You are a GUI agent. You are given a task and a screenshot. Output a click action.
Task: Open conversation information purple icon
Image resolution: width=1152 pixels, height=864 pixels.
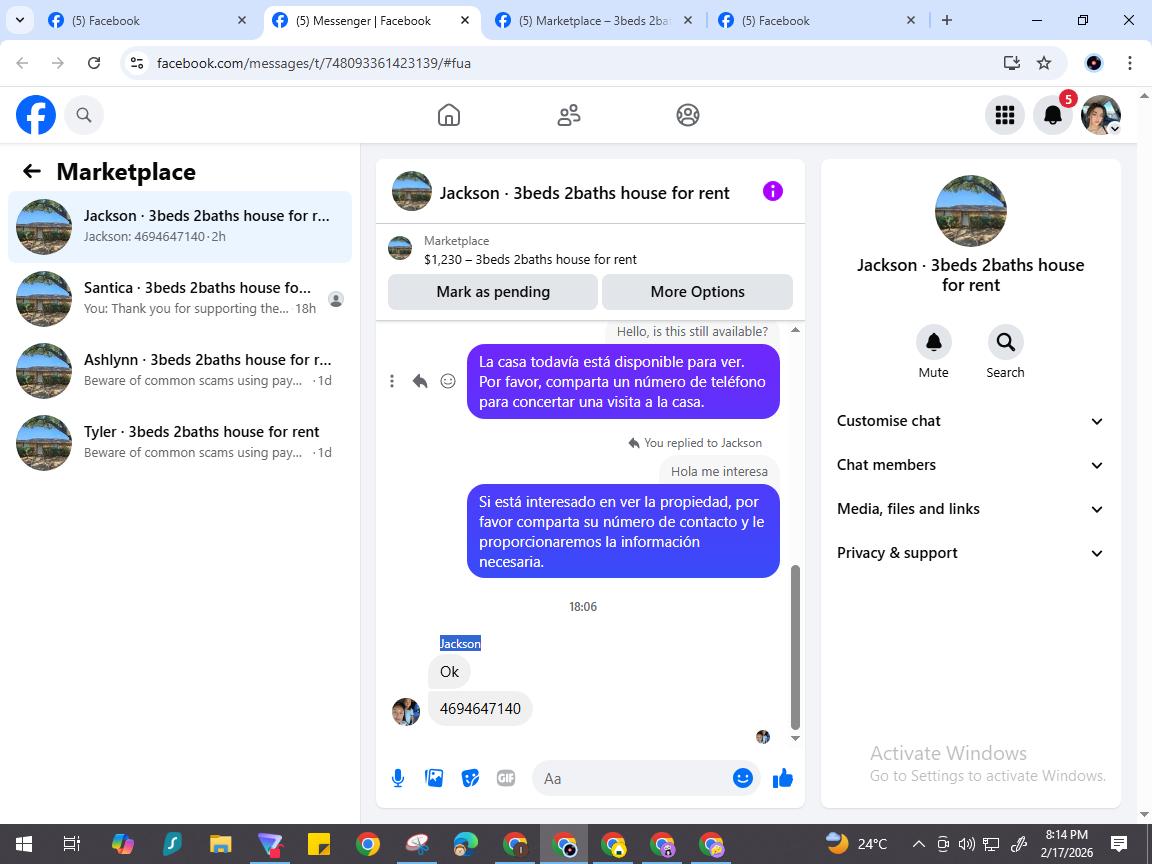click(773, 192)
